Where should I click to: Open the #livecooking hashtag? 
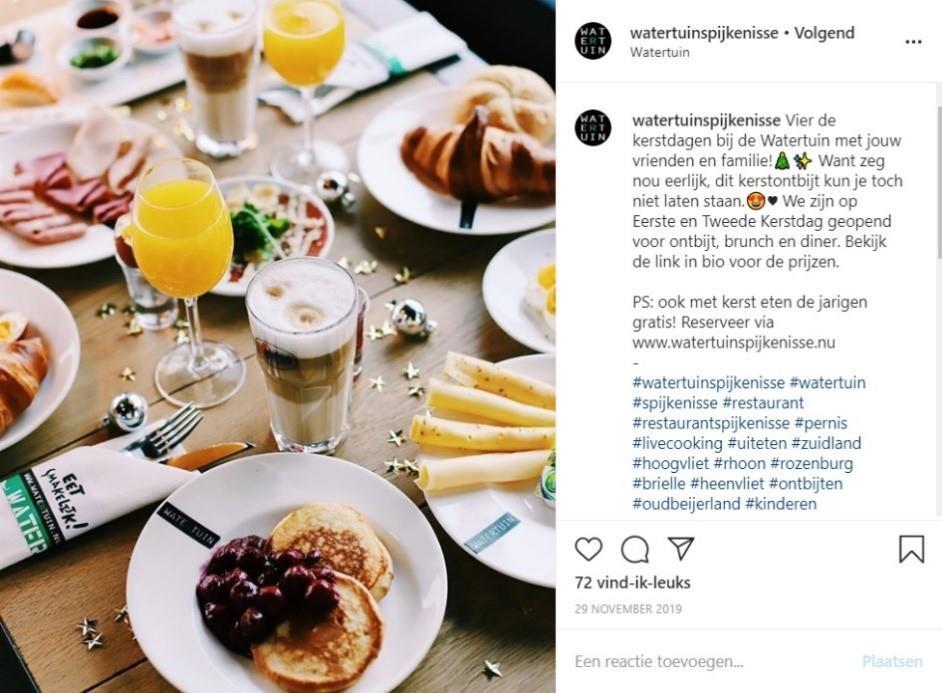(x=677, y=443)
